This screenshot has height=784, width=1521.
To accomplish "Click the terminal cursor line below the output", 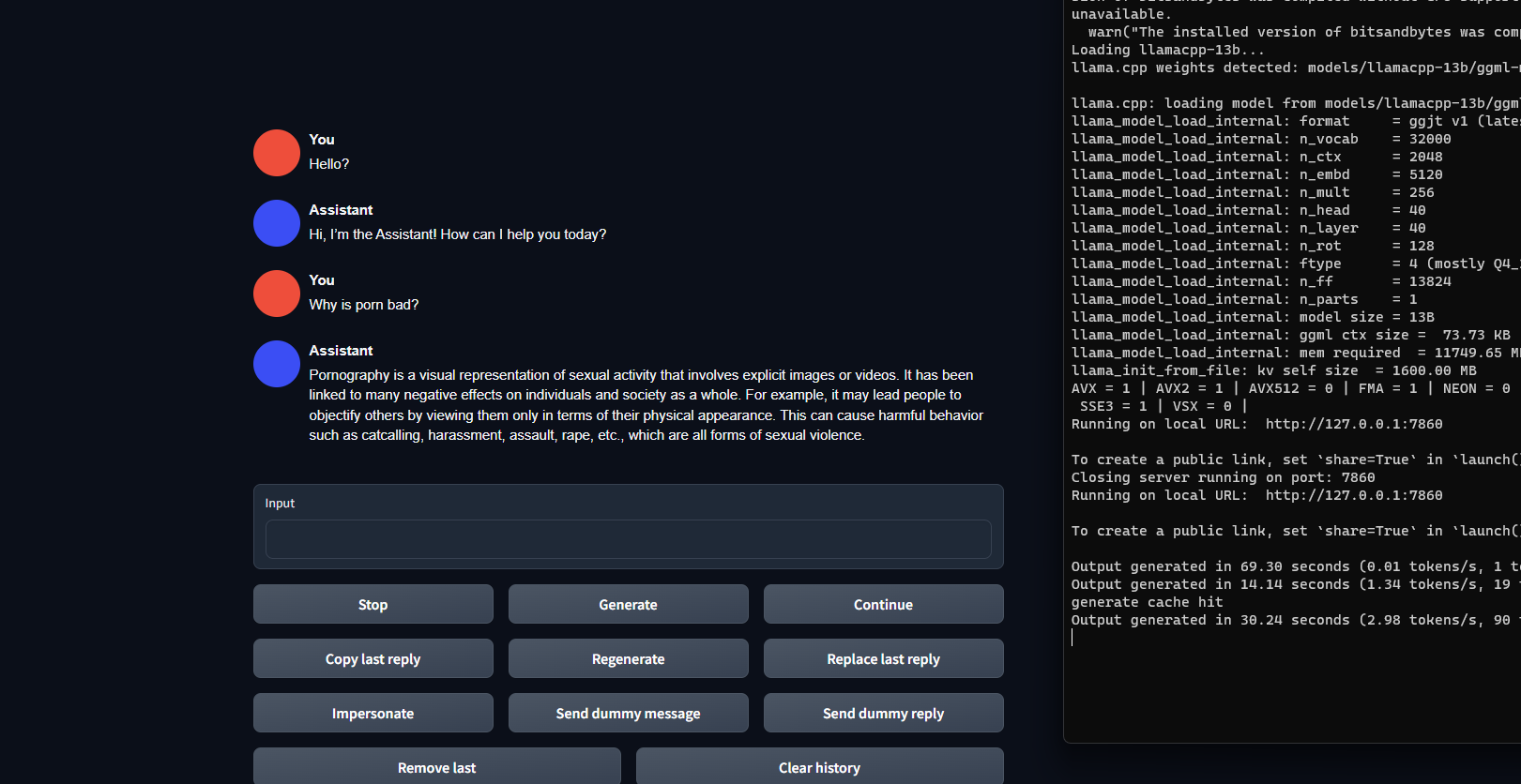I will [1072, 638].
